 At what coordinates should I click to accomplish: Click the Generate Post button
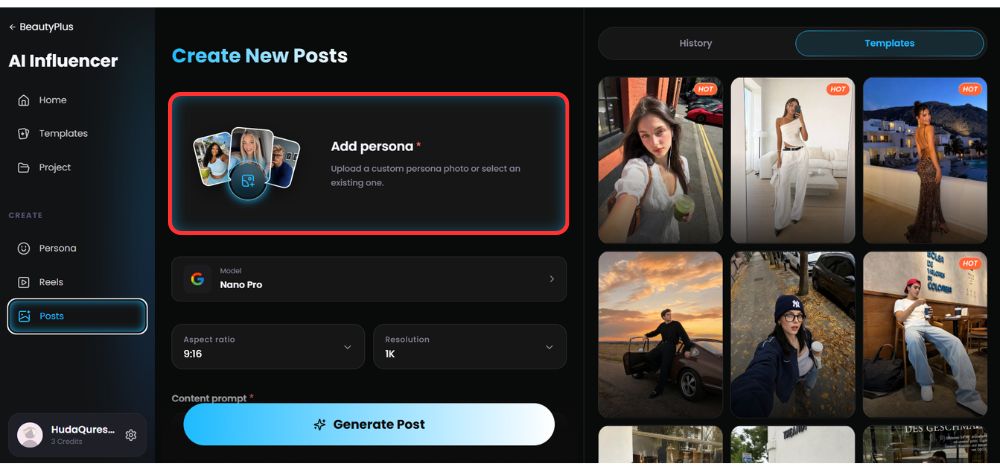point(369,425)
